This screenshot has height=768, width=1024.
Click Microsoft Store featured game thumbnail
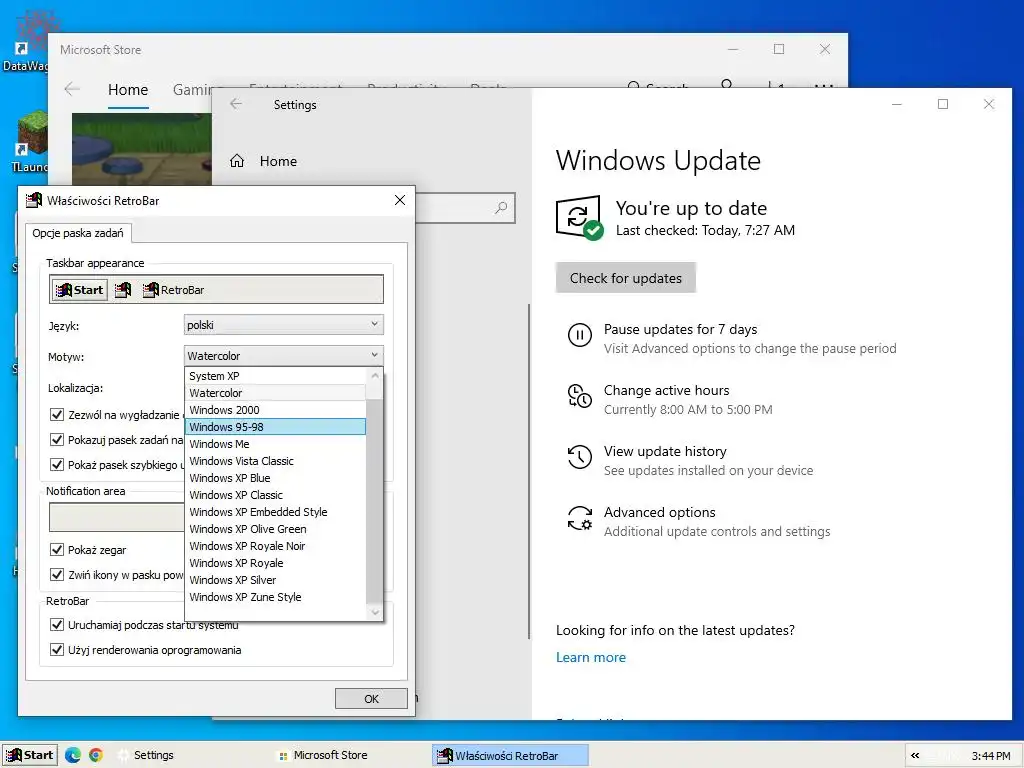pos(142,149)
